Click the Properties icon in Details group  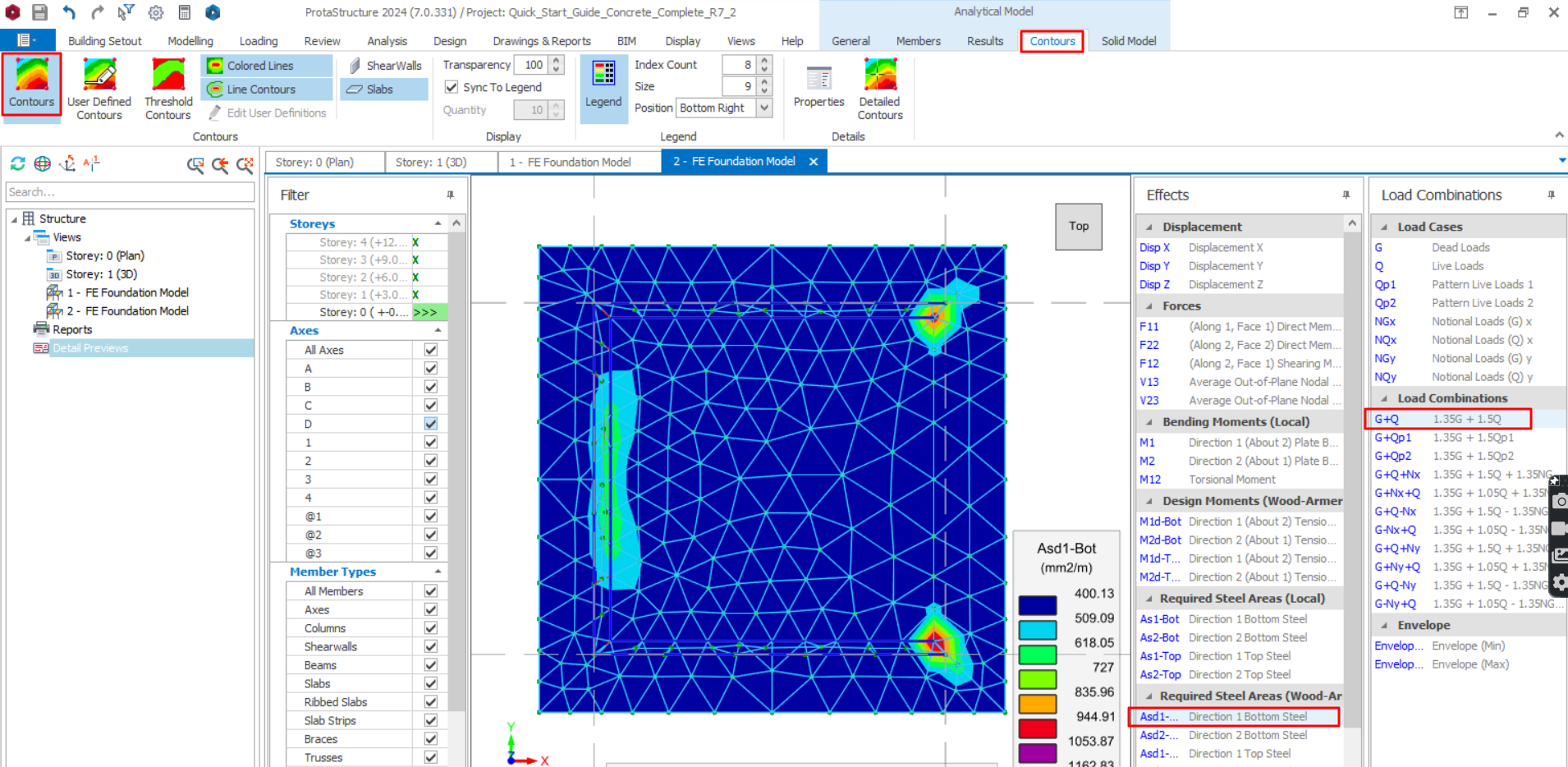(x=818, y=87)
